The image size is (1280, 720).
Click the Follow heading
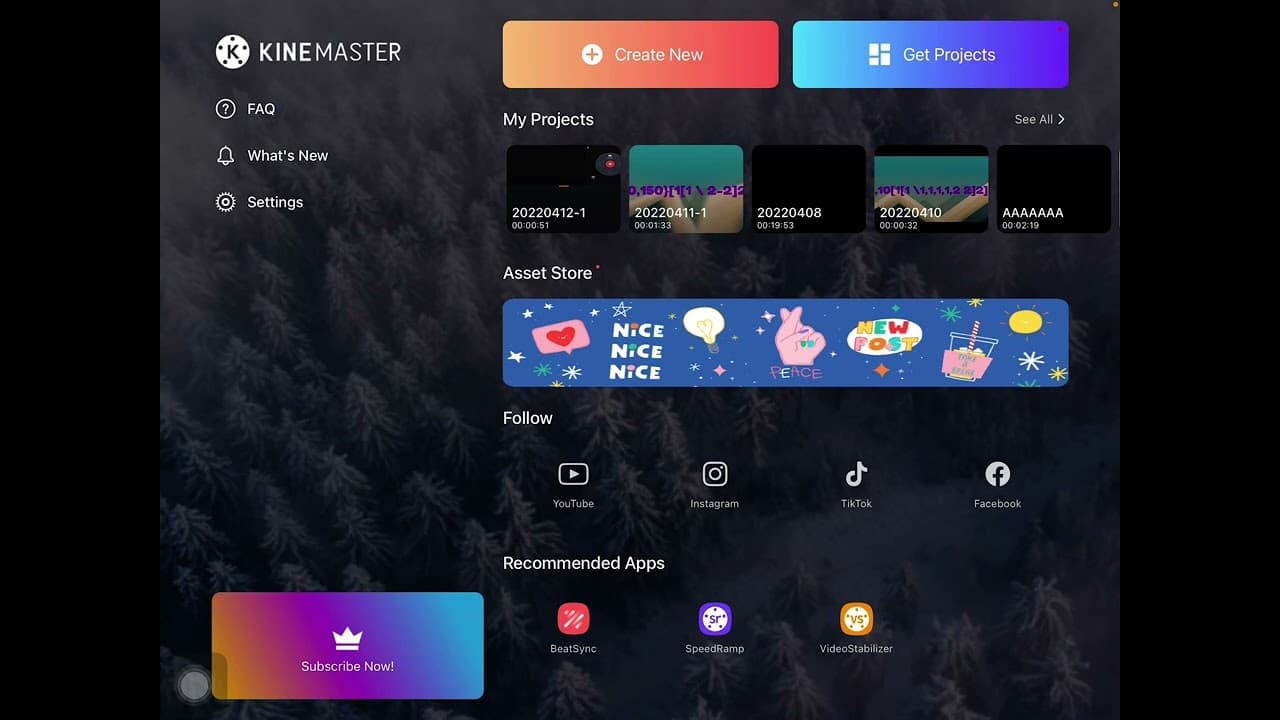point(528,418)
